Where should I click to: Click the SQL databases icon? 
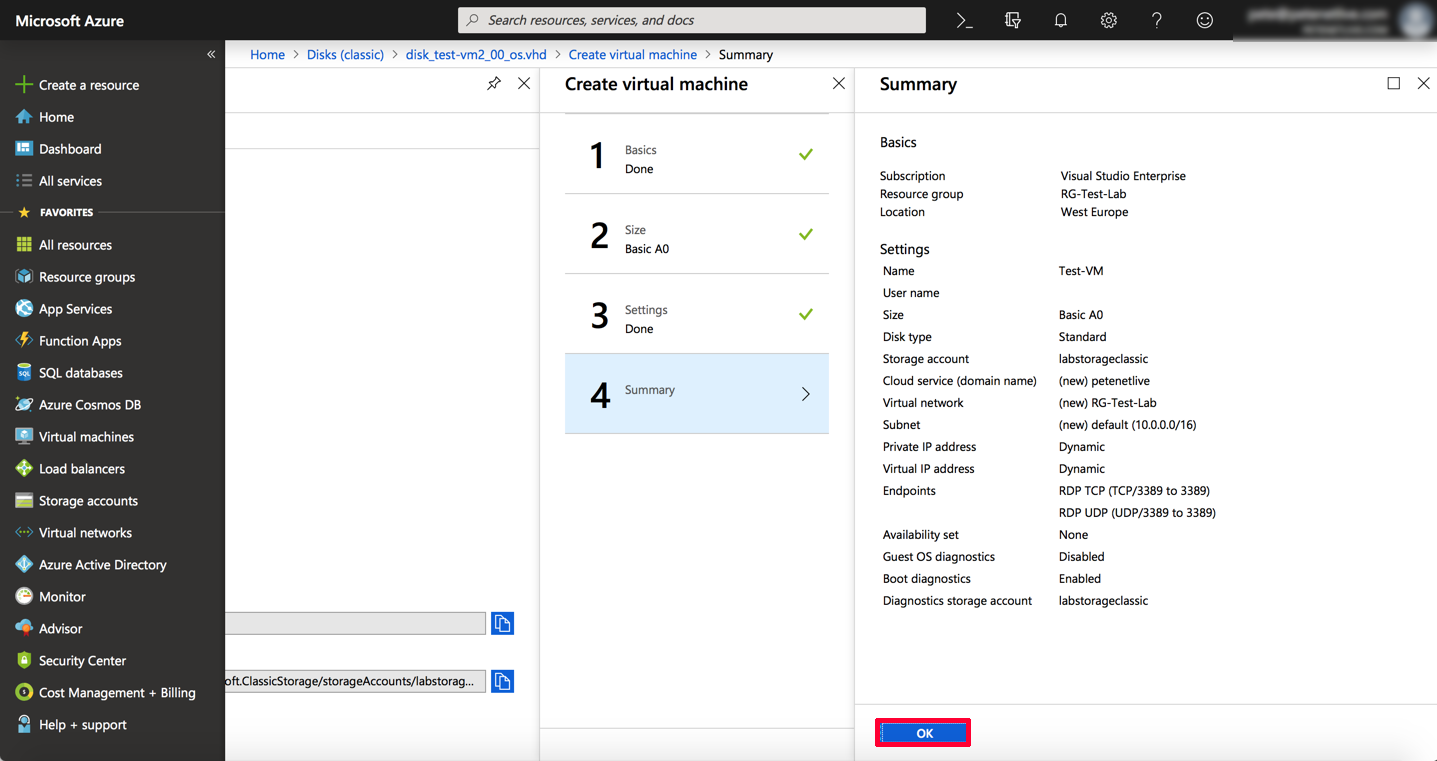tap(24, 373)
